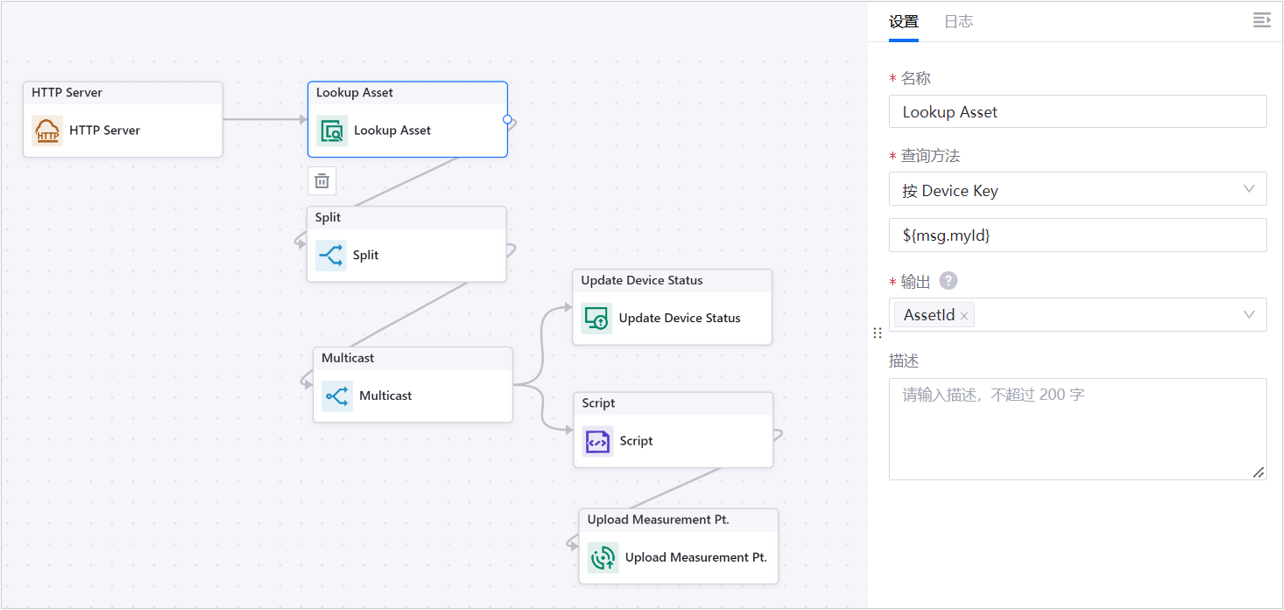The height and width of the screenshot is (610, 1284).
Task: Click the Script node icon
Action: 597,441
